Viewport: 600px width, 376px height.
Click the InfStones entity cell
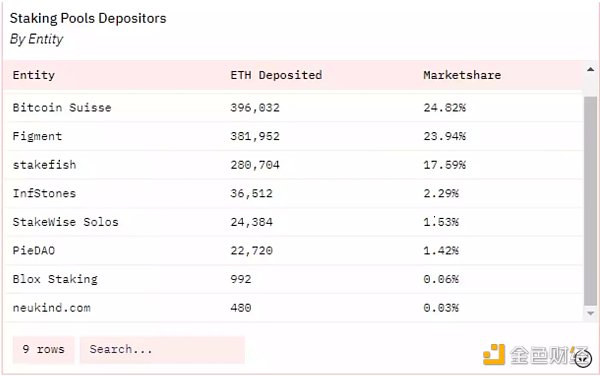pyautogui.click(x=44, y=193)
